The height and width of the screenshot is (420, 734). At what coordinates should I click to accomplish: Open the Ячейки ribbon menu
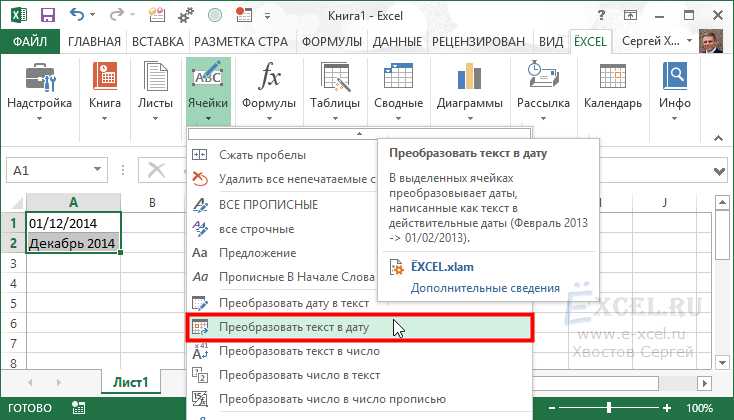coord(208,91)
